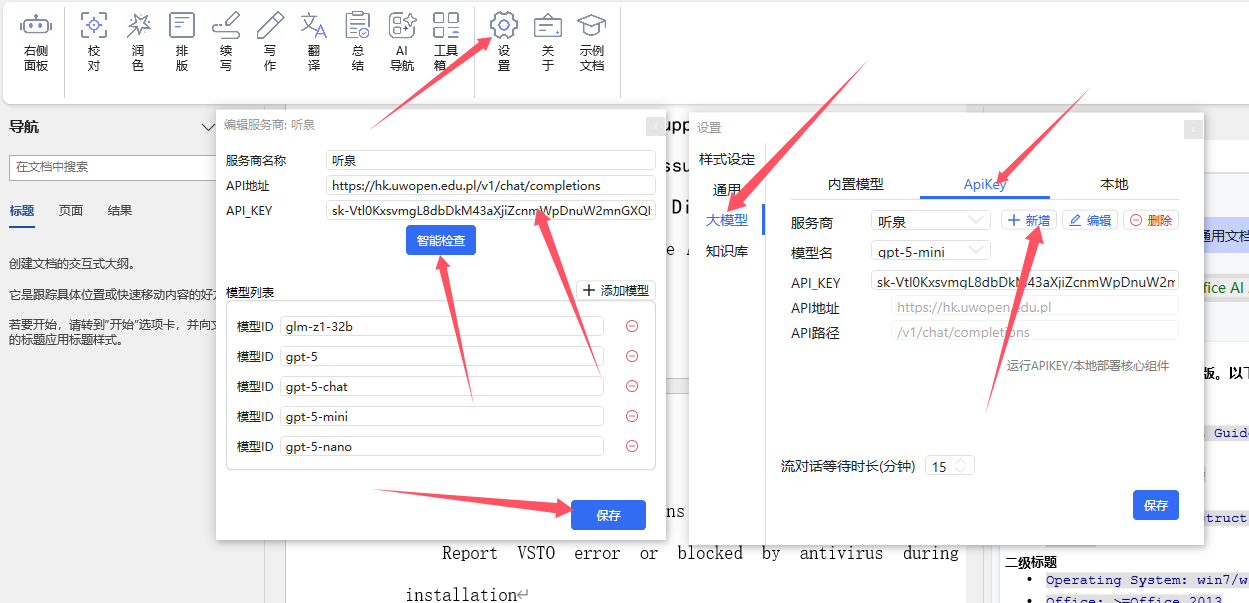Open the 排版 layout tool
This screenshot has height=603, width=1249.
click(182, 43)
